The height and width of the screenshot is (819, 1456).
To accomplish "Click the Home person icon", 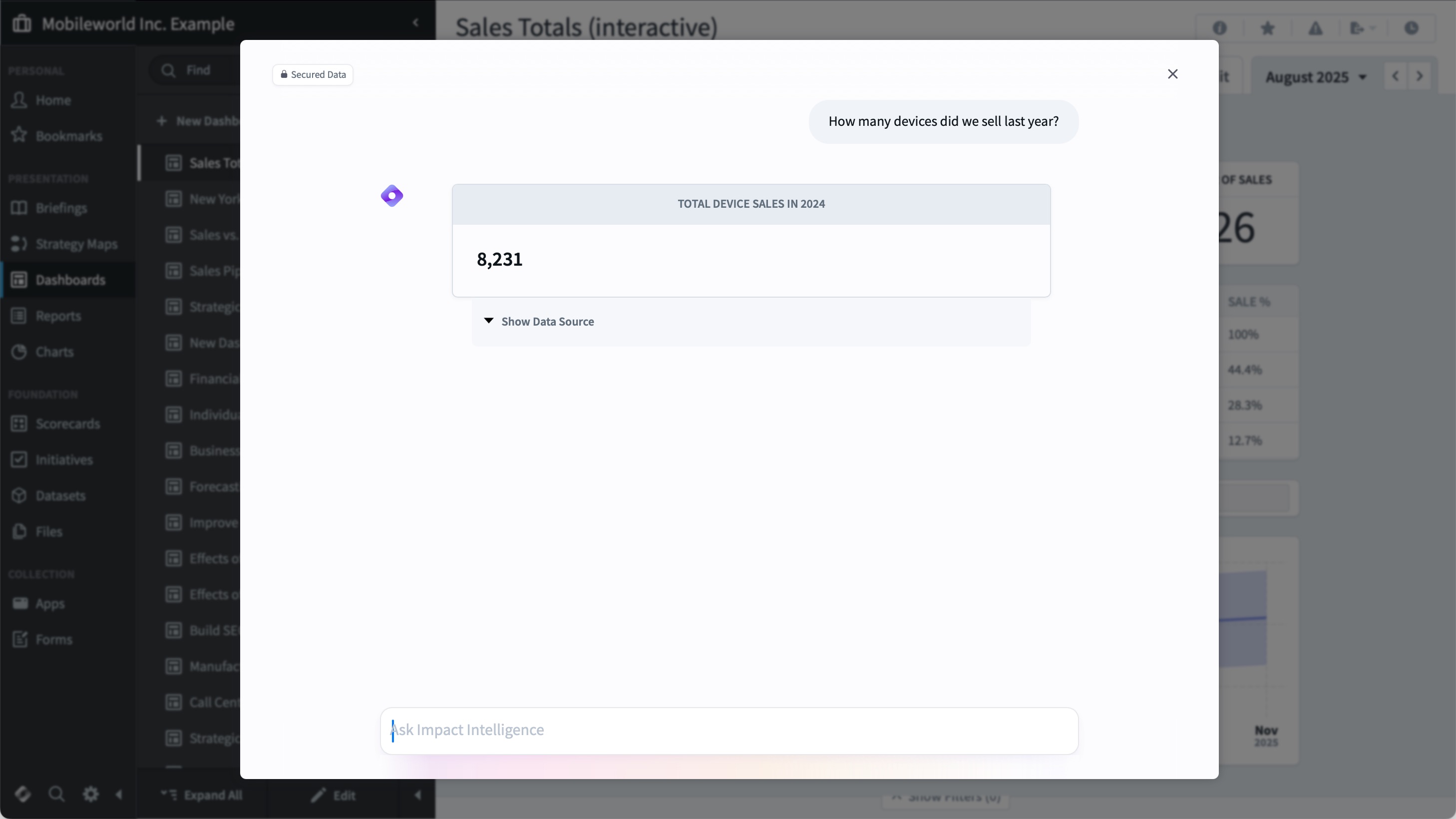I will tap(19, 100).
